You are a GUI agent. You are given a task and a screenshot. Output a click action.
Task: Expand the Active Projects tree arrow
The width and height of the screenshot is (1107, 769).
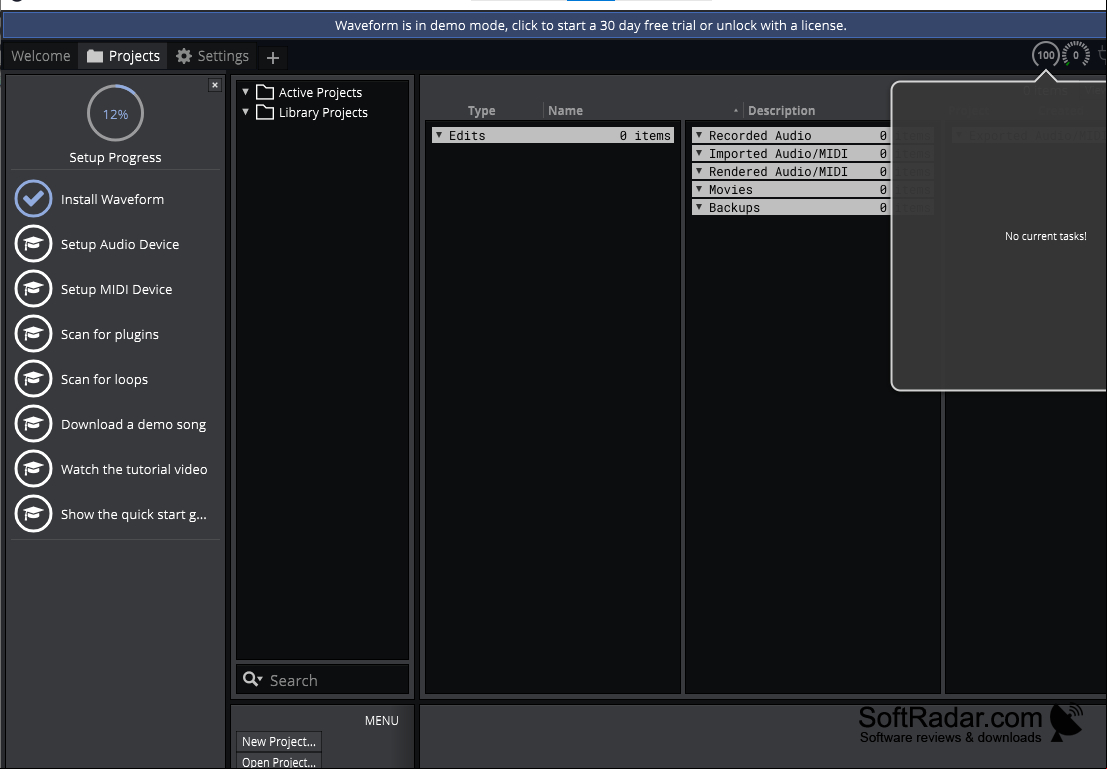coord(246,92)
